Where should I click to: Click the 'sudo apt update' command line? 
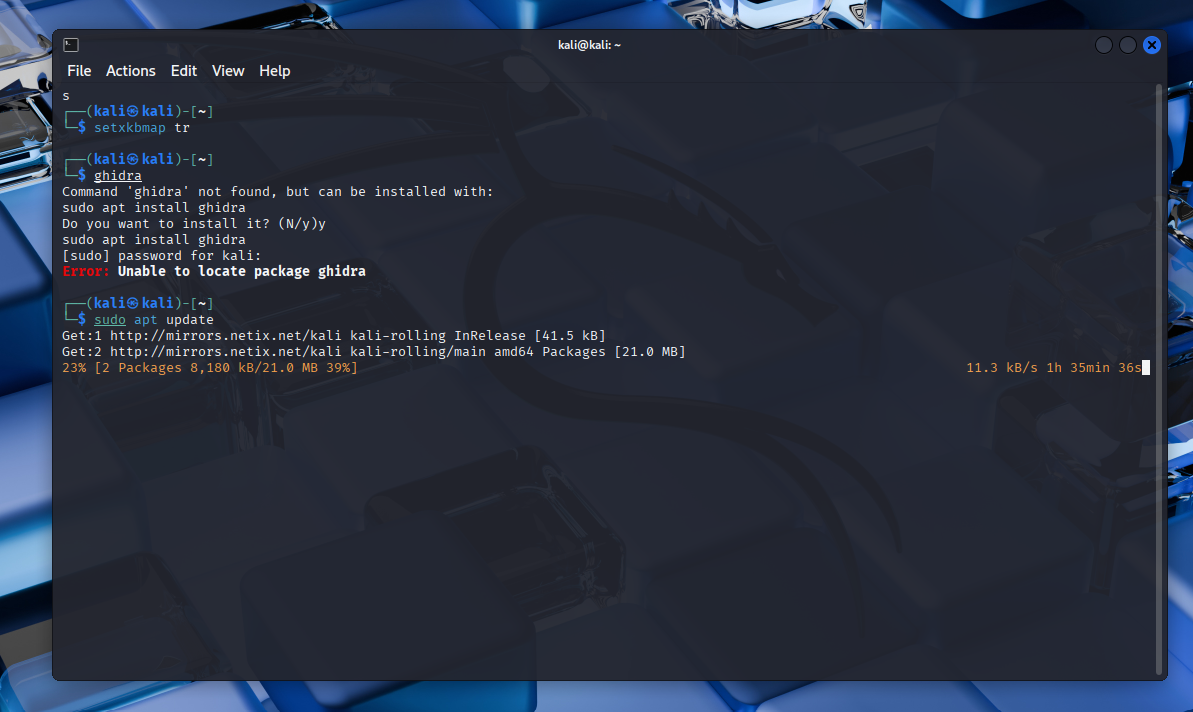154,319
